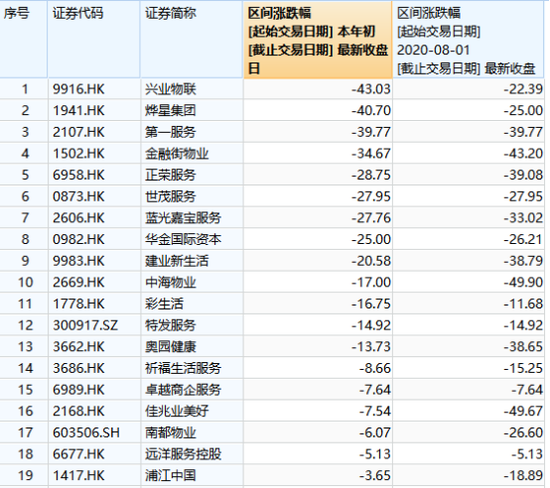Select stock code 1417.HK

79,476
